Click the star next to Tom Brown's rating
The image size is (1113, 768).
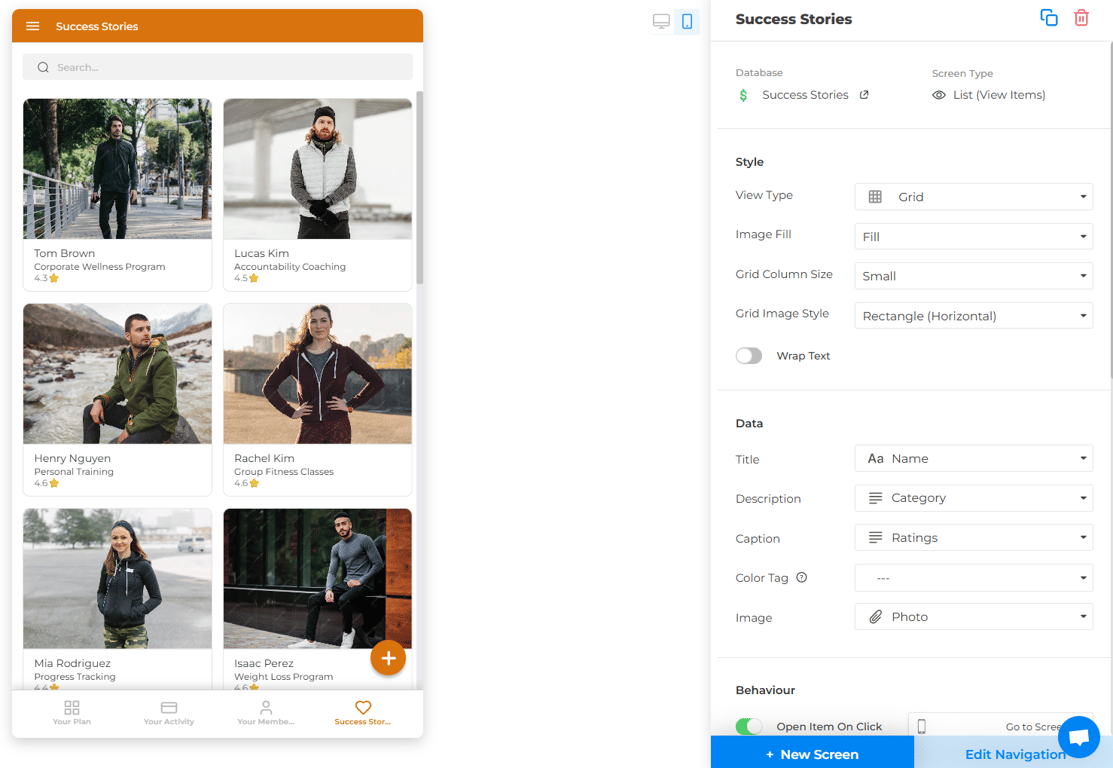[54, 278]
